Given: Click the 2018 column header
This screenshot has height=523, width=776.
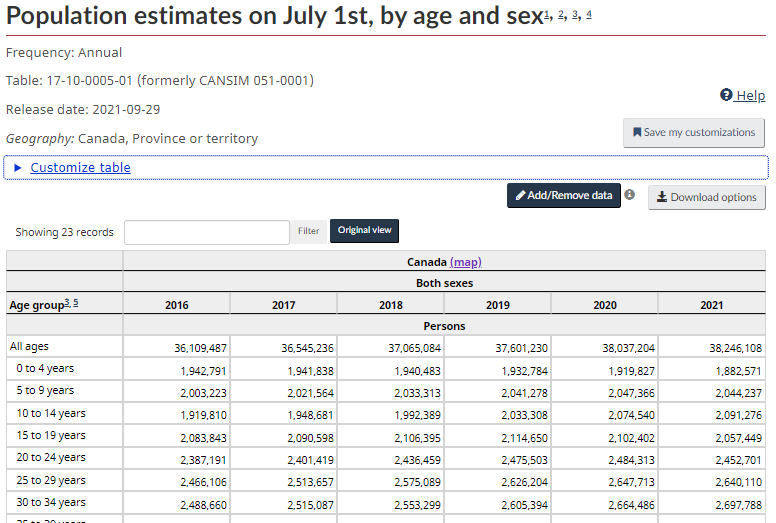Looking at the screenshot, I should pos(391,305).
